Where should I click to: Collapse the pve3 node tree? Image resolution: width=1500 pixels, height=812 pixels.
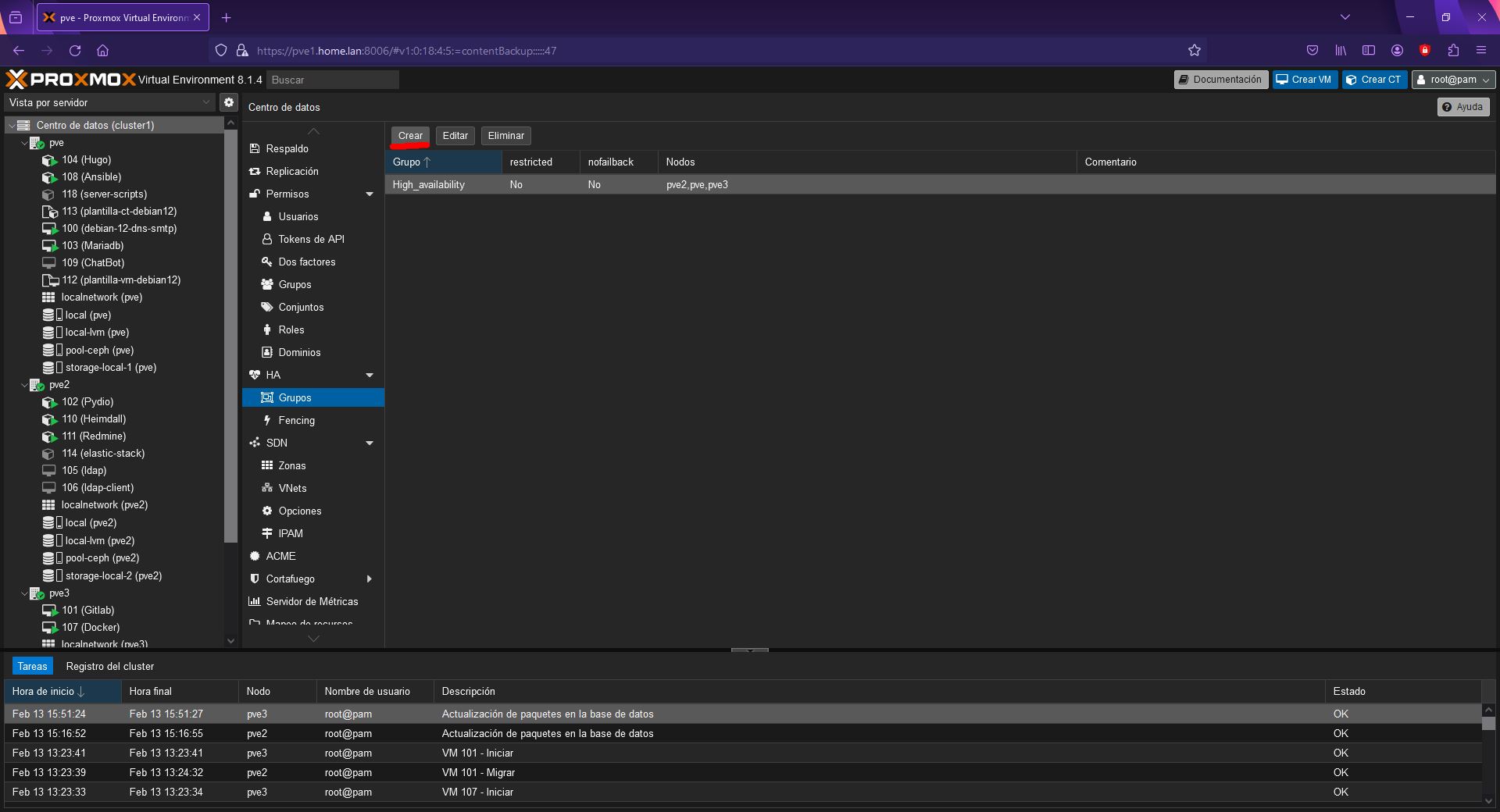click(24, 593)
